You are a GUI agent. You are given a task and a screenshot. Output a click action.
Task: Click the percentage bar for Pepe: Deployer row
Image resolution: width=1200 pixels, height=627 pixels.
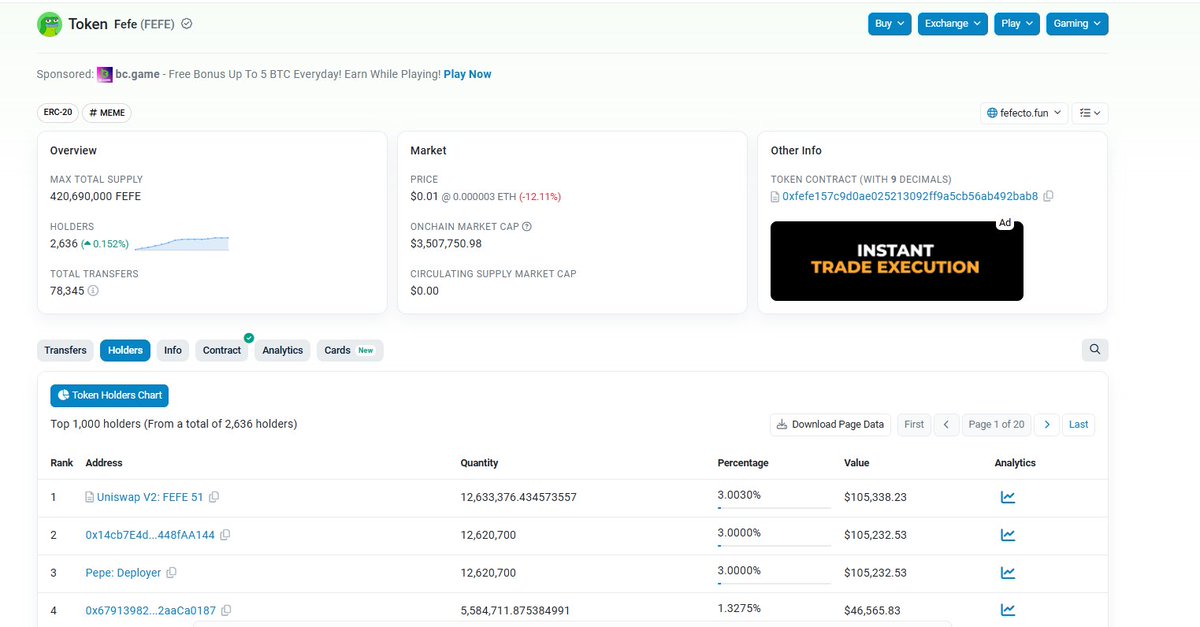[774, 584]
